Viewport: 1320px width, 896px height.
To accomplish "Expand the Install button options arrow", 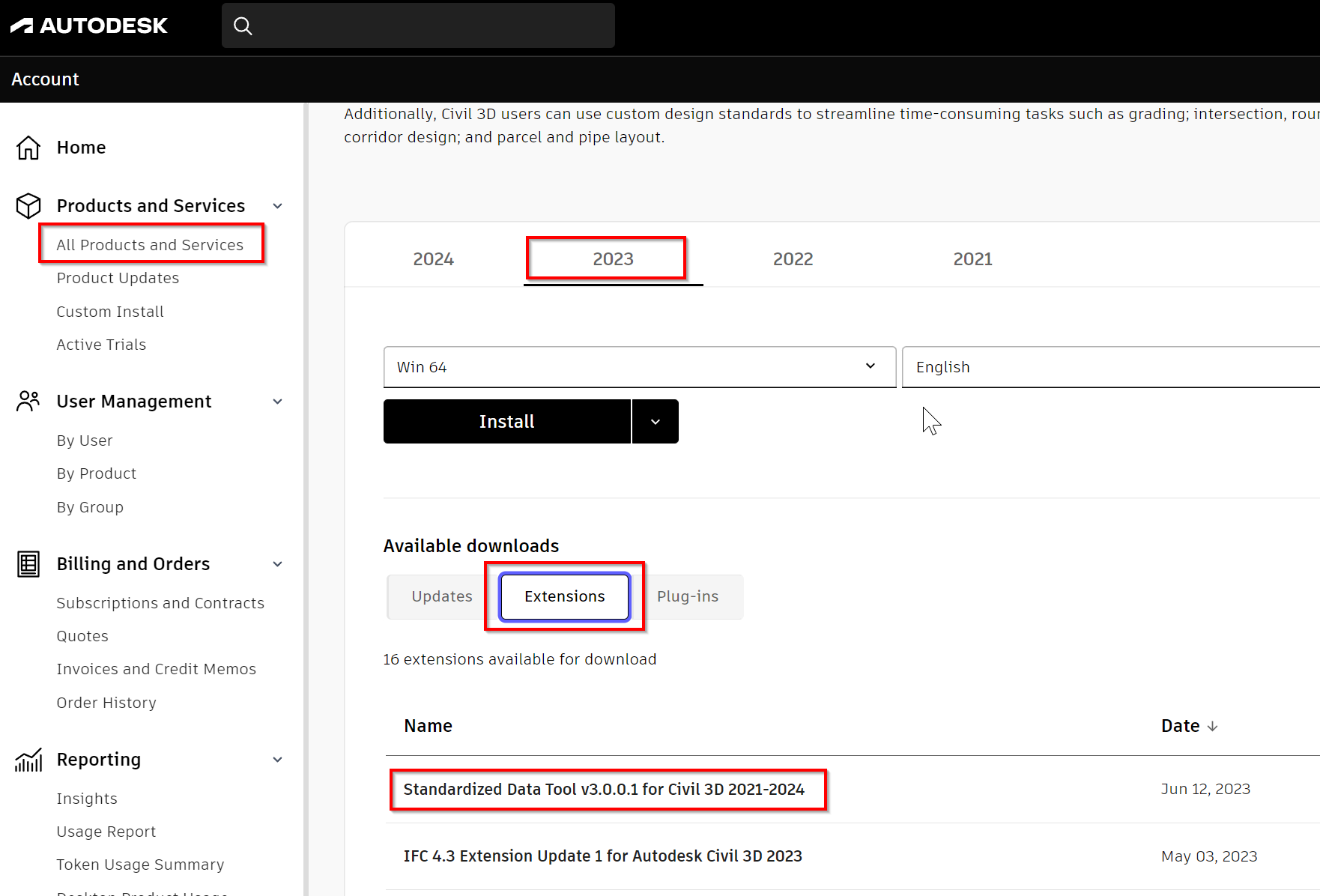I will coord(655,421).
